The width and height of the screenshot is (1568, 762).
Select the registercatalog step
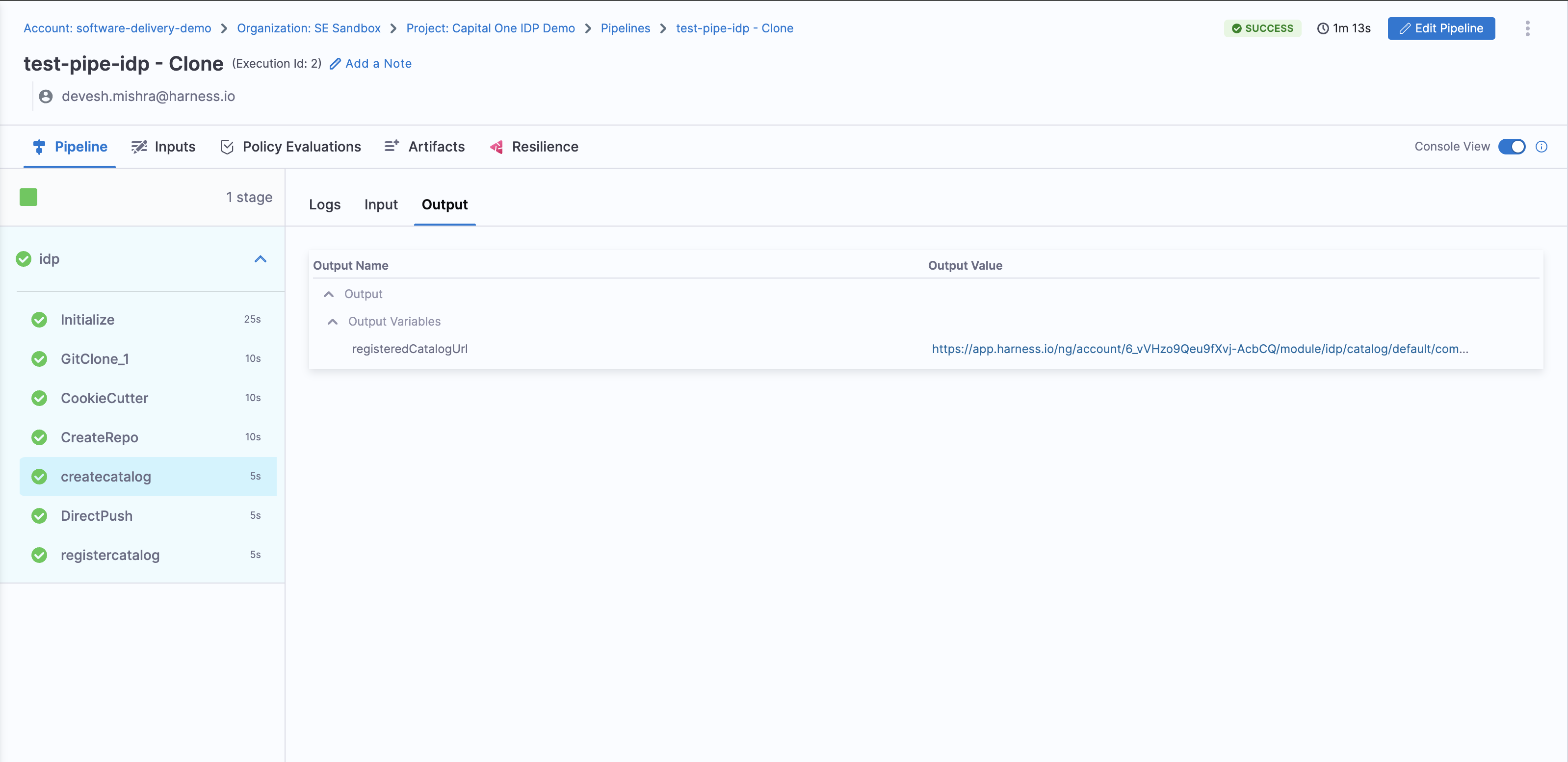pos(110,555)
